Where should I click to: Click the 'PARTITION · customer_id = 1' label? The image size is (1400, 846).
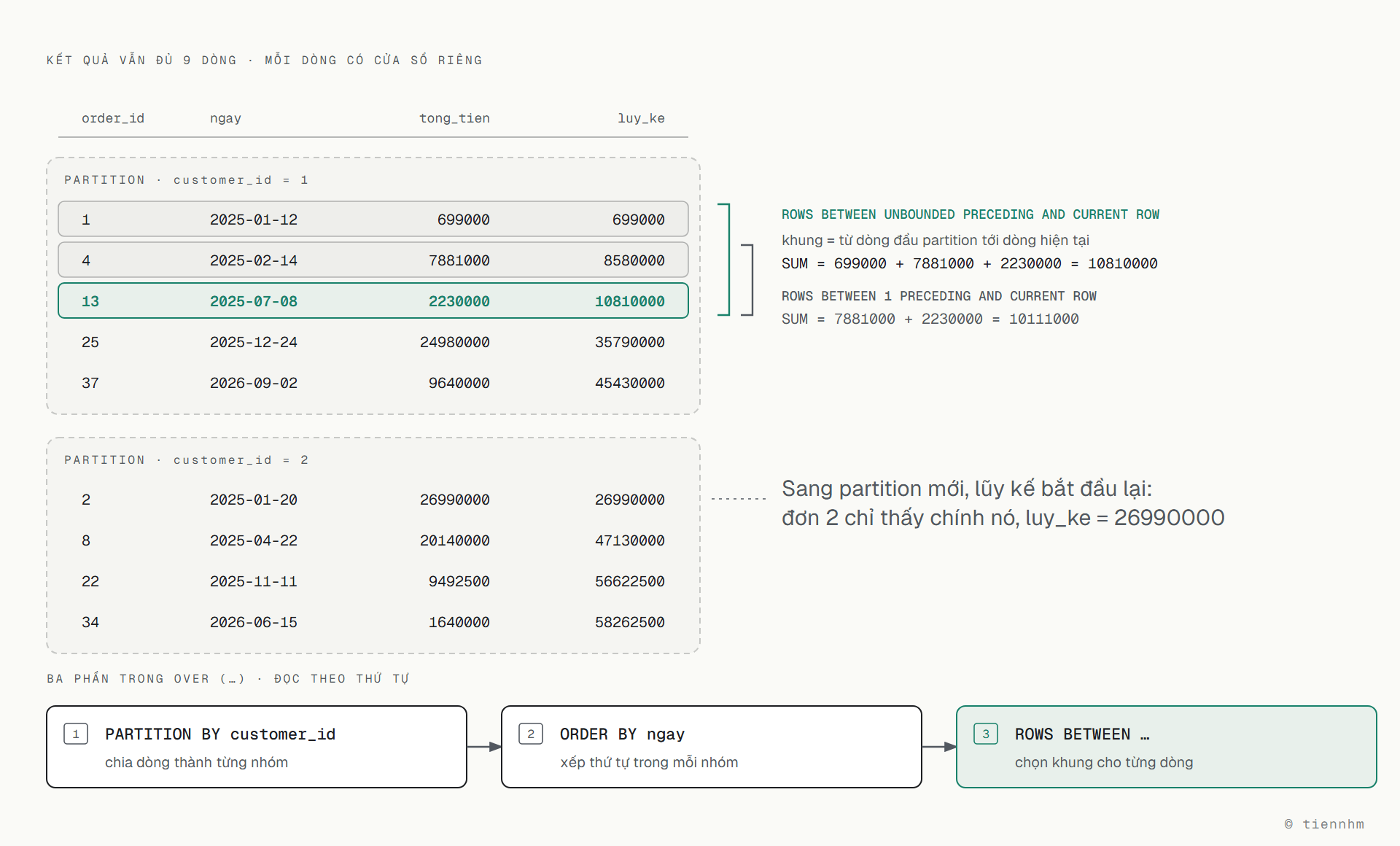click(186, 180)
